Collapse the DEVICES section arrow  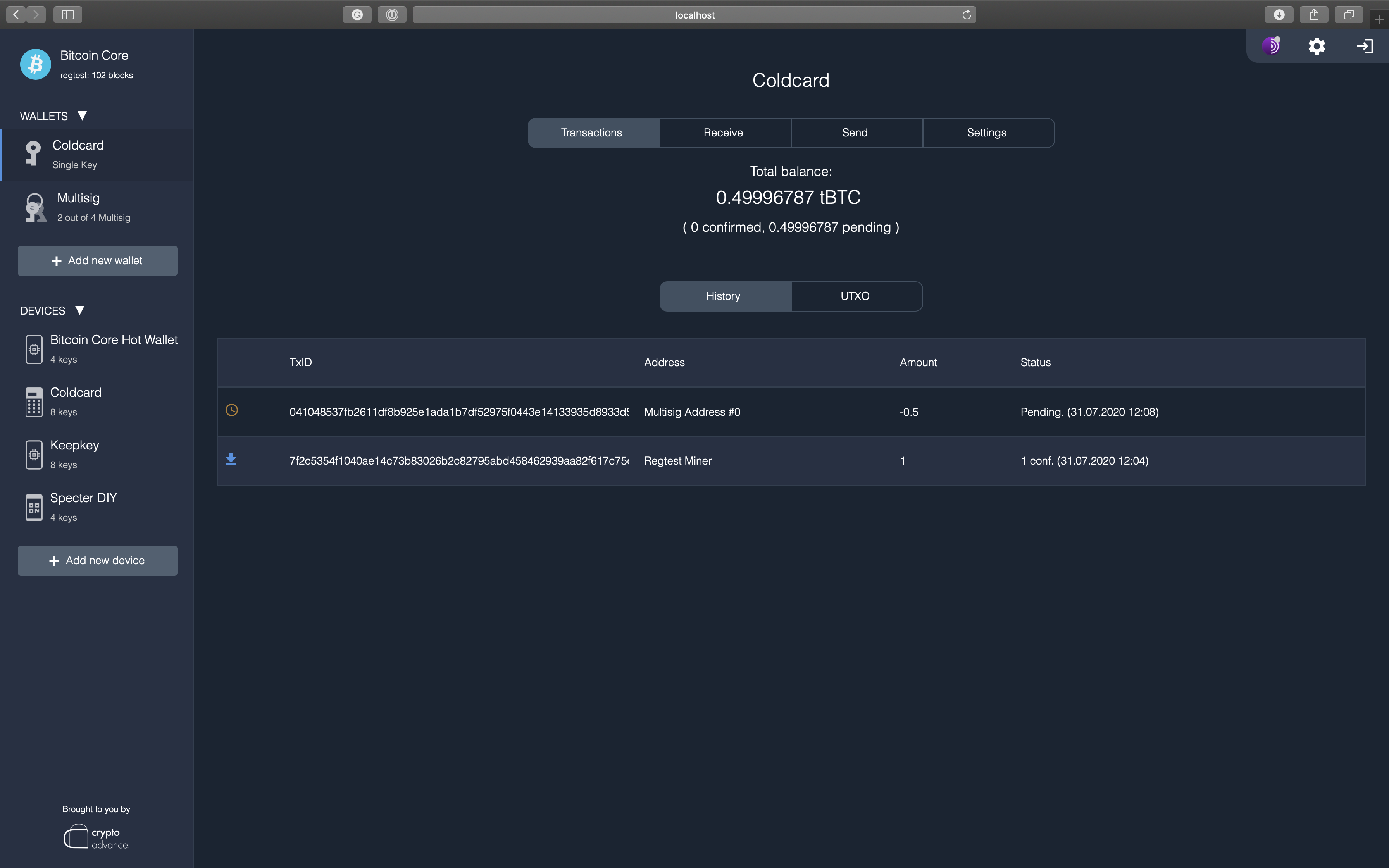coord(80,310)
